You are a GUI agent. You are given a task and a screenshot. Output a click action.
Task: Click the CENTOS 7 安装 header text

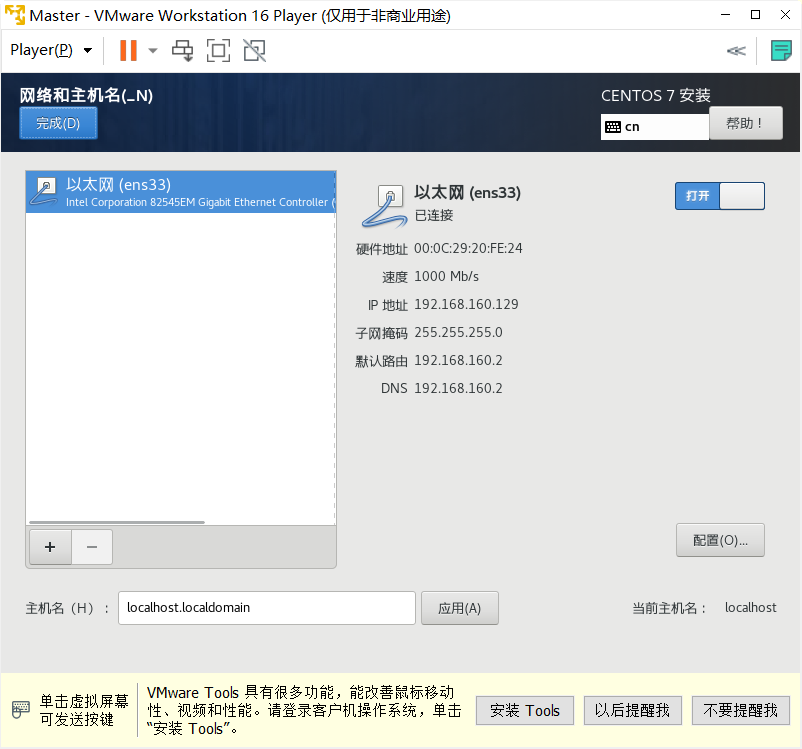[656, 96]
